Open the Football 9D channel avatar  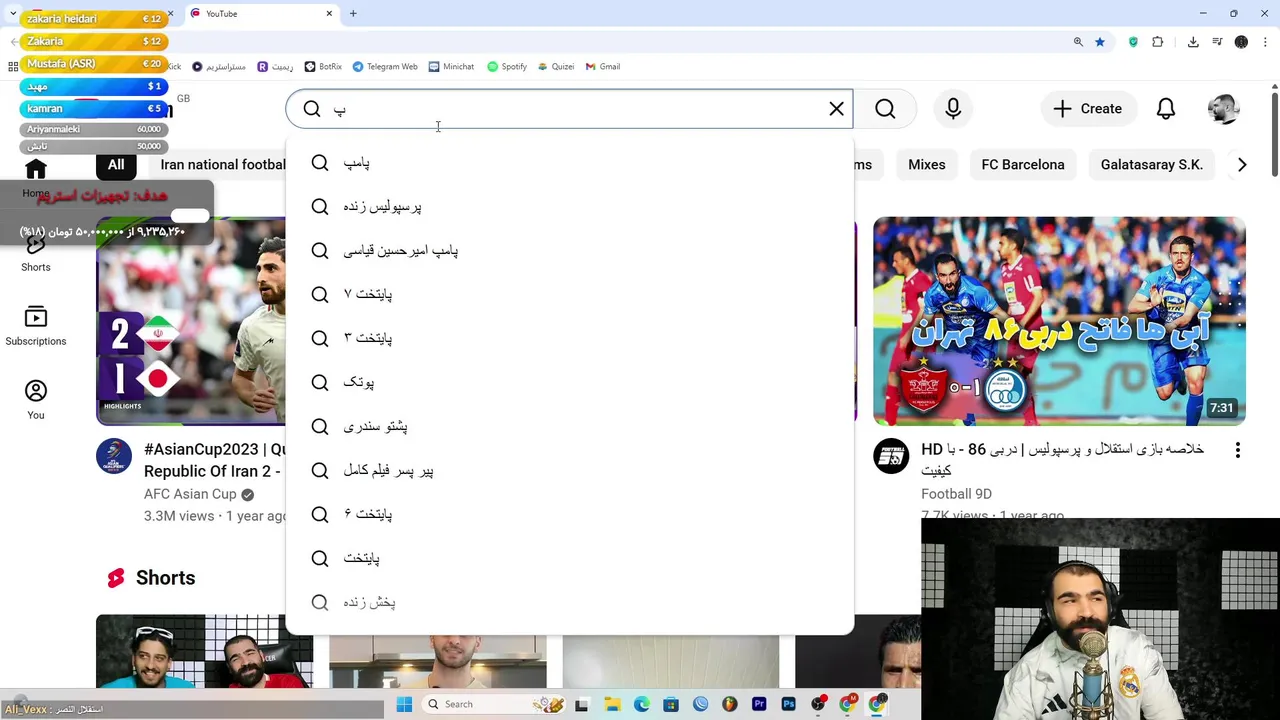click(891, 456)
